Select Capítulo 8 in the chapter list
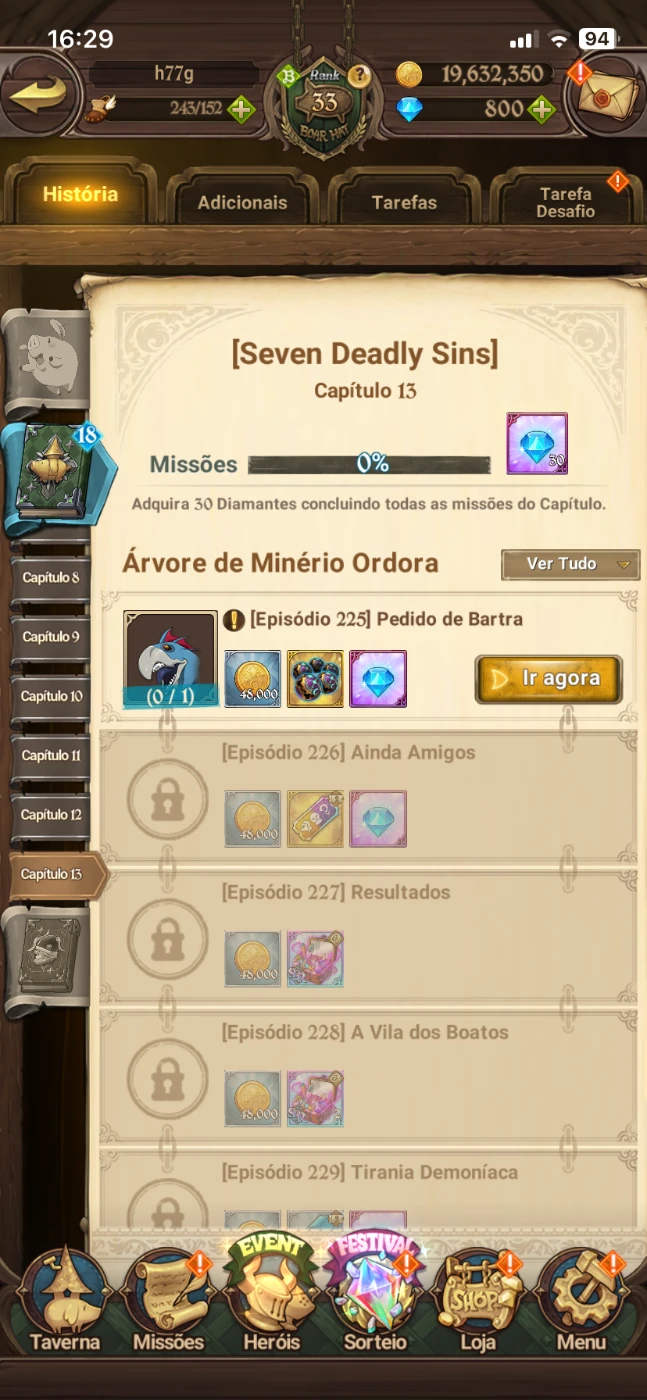Screen dimensions: 647x1400 [x=52, y=578]
